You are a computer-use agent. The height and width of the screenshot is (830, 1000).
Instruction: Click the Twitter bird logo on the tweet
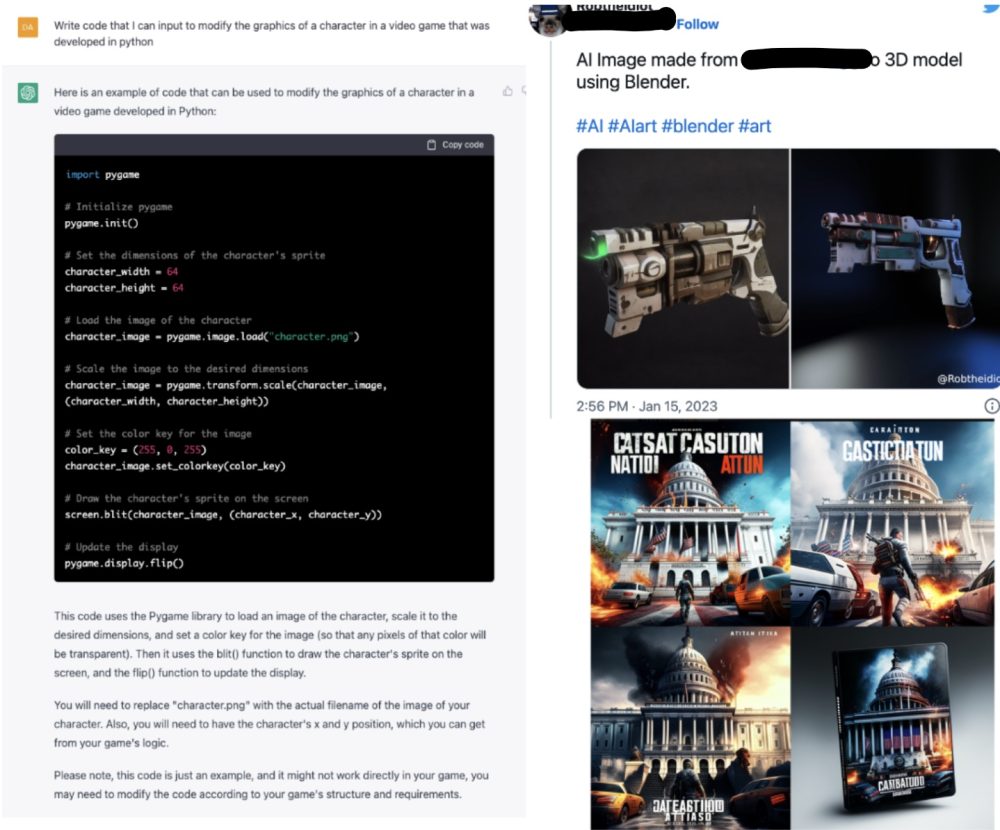point(992,7)
